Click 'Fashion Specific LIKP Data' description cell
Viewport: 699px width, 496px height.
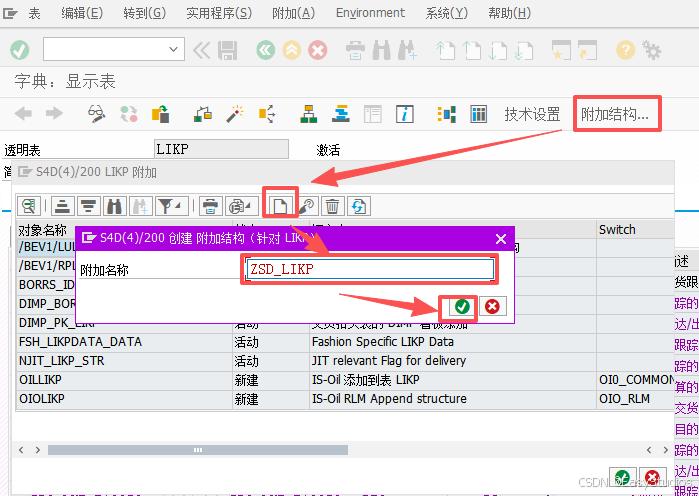click(x=453, y=342)
